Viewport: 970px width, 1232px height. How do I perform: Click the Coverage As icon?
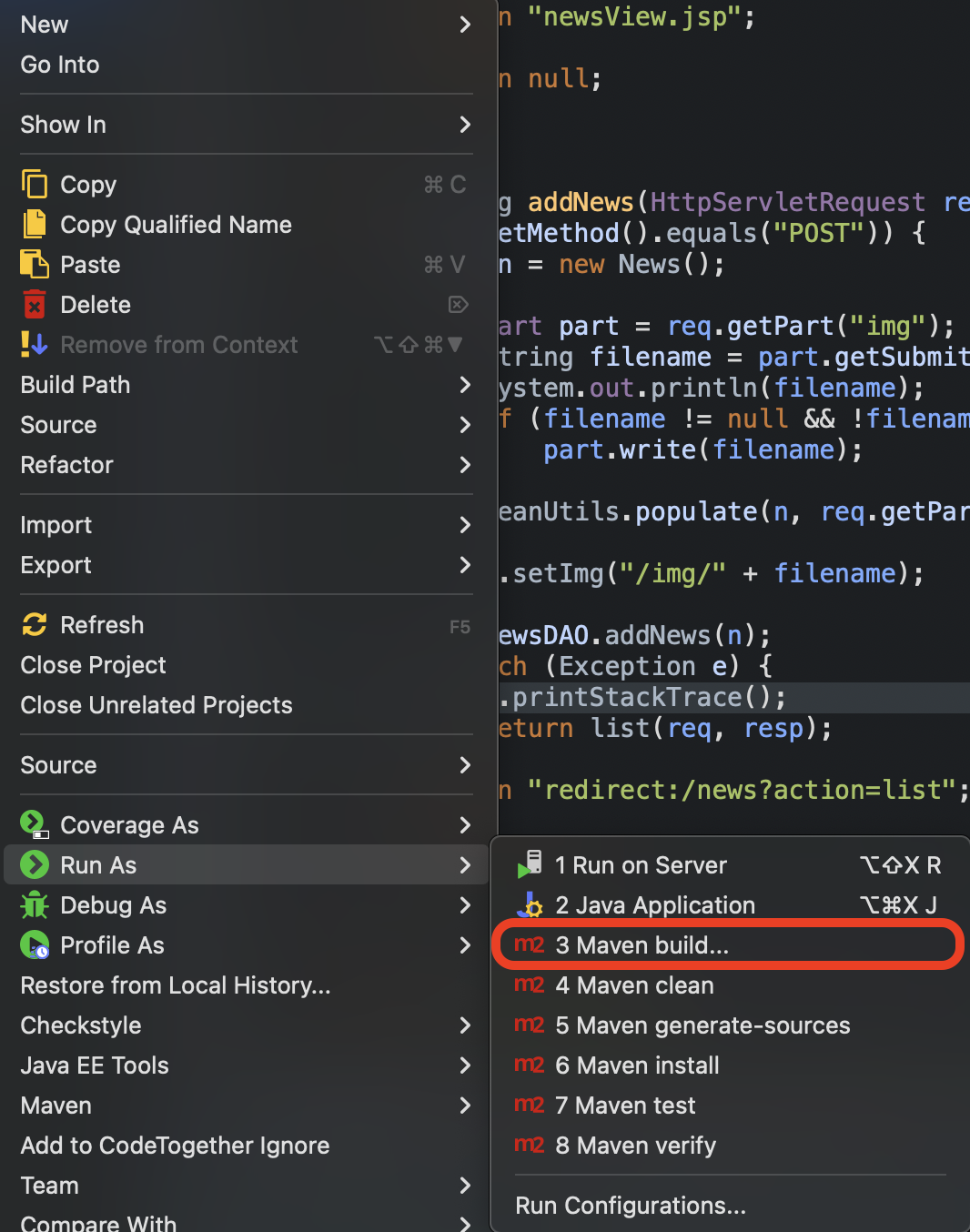35,825
